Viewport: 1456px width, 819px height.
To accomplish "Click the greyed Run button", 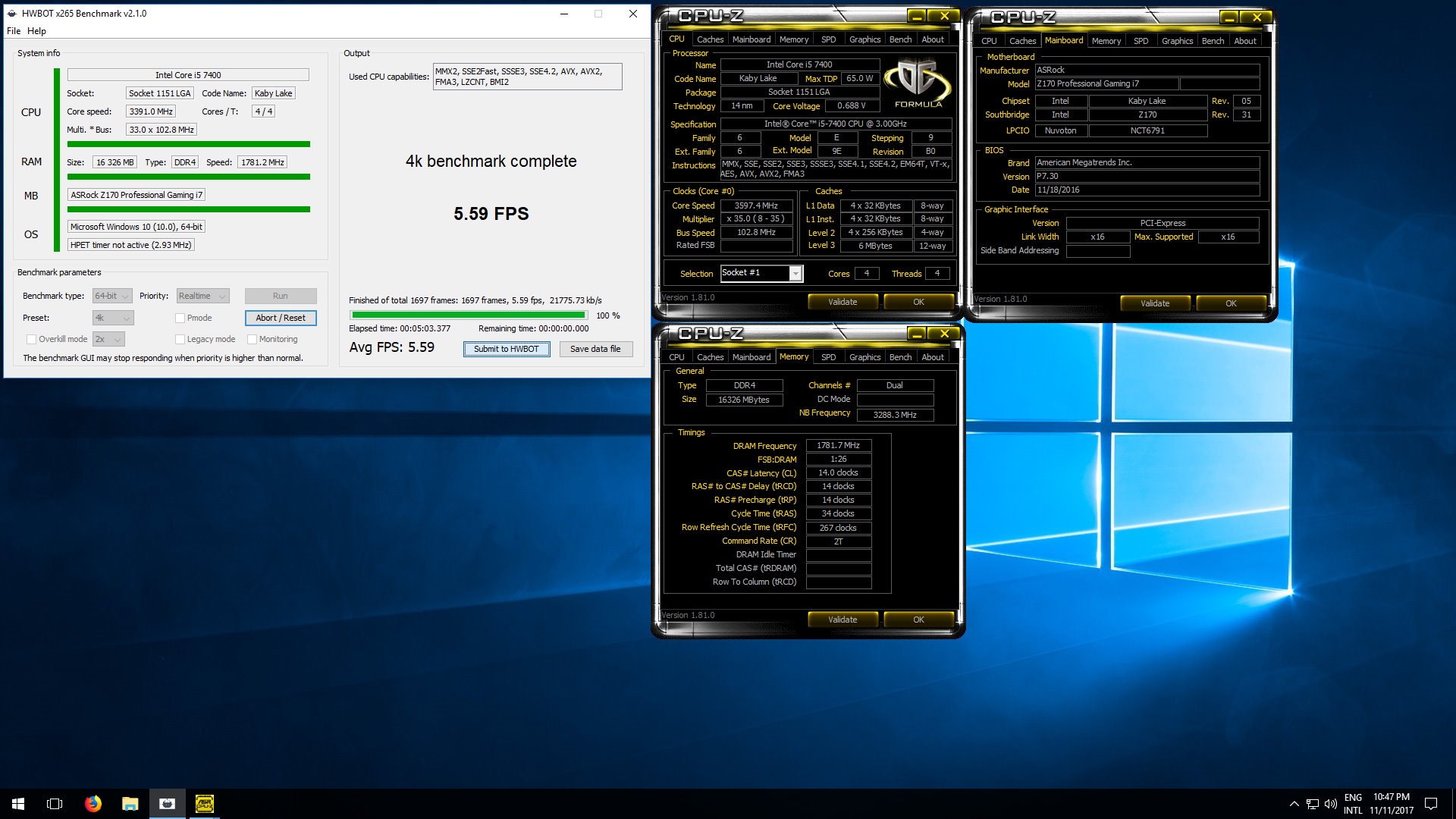I will (281, 296).
